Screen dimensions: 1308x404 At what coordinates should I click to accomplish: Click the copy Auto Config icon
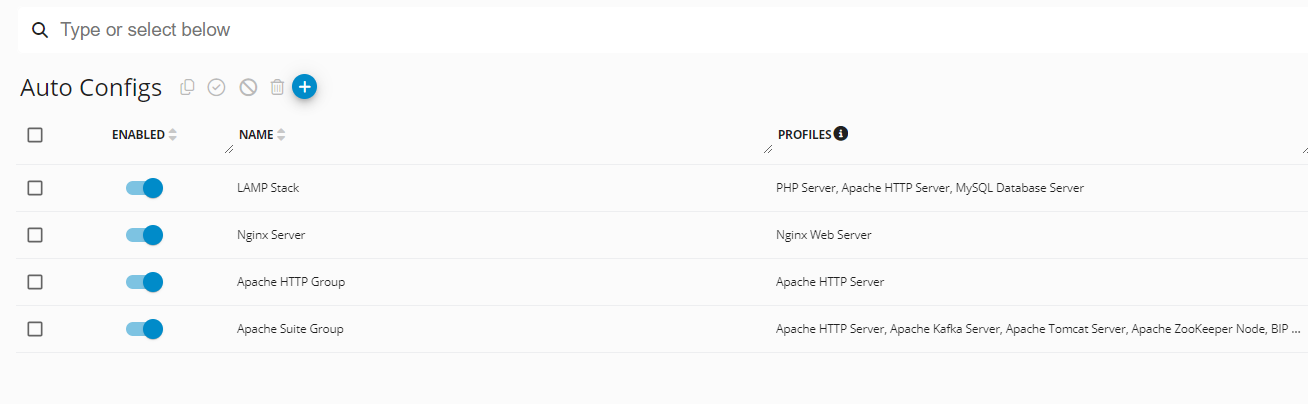pos(187,88)
